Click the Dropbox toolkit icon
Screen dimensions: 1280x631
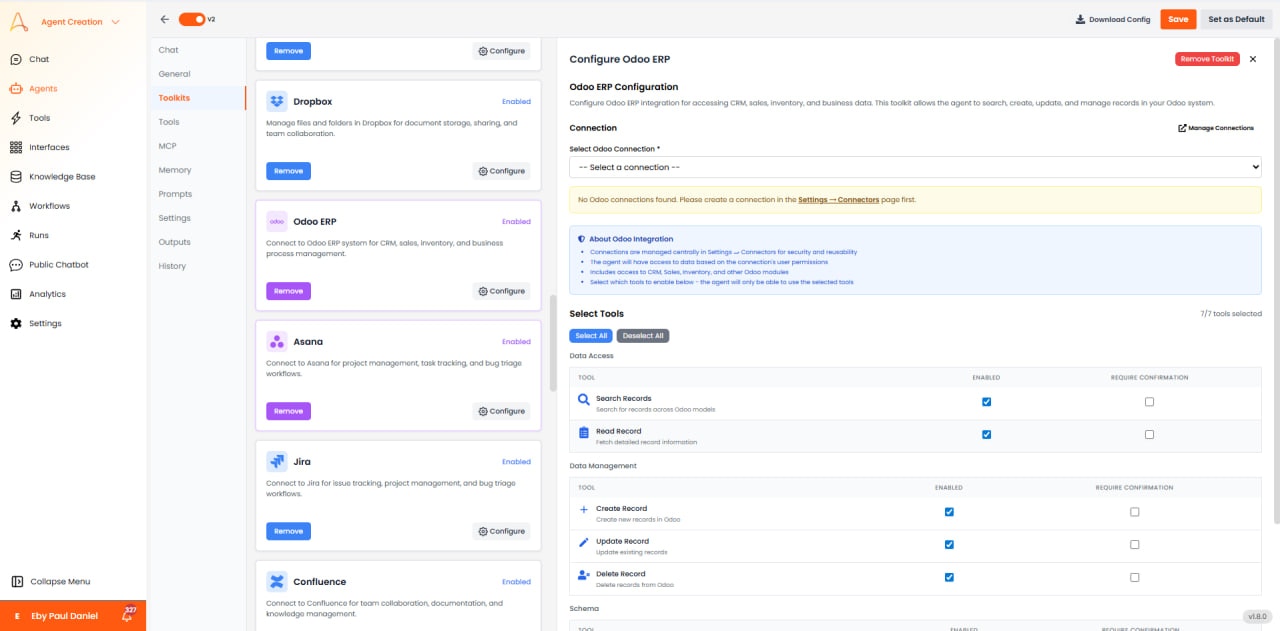(x=276, y=100)
